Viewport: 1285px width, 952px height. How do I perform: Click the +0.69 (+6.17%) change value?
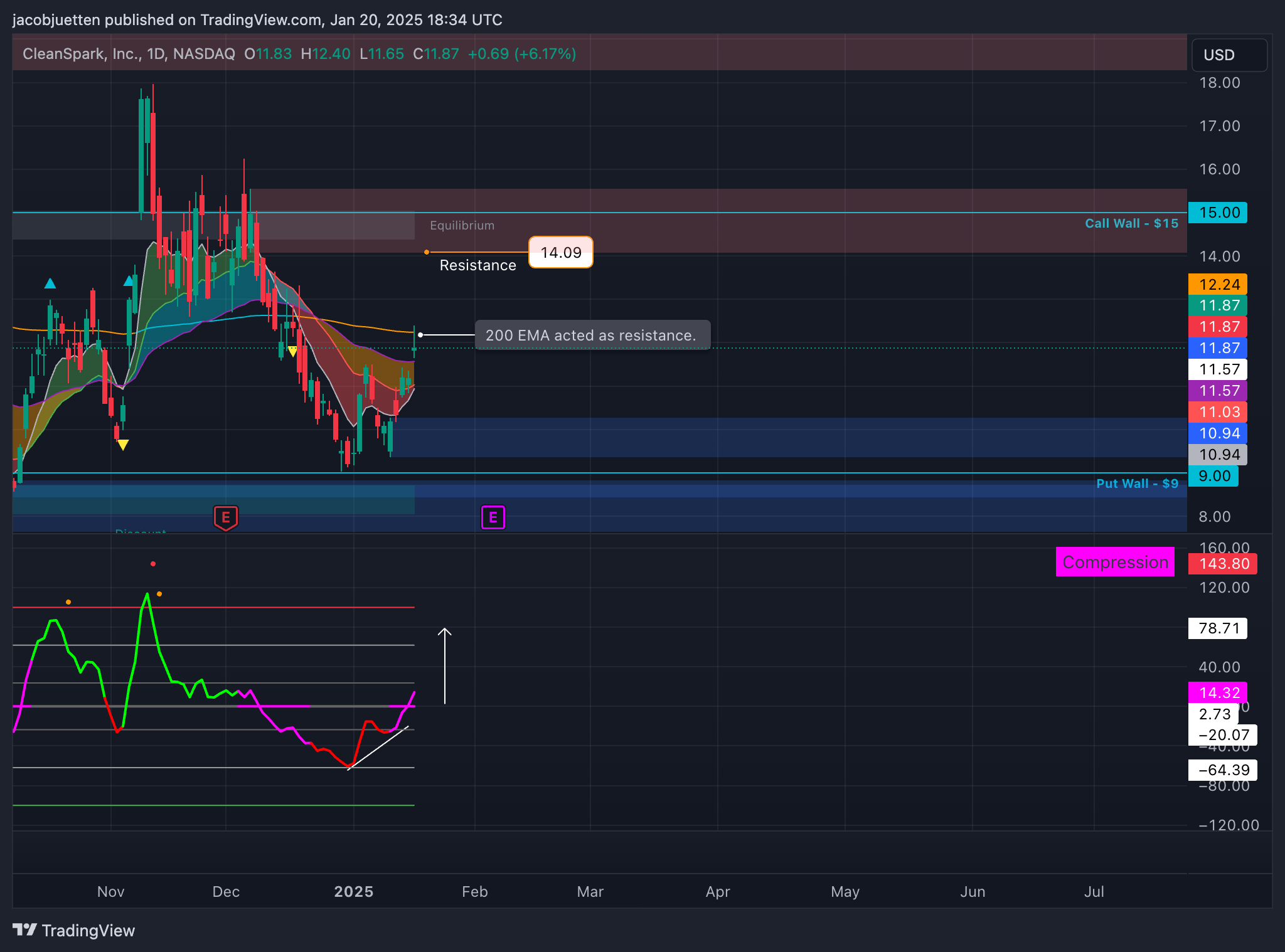522,54
